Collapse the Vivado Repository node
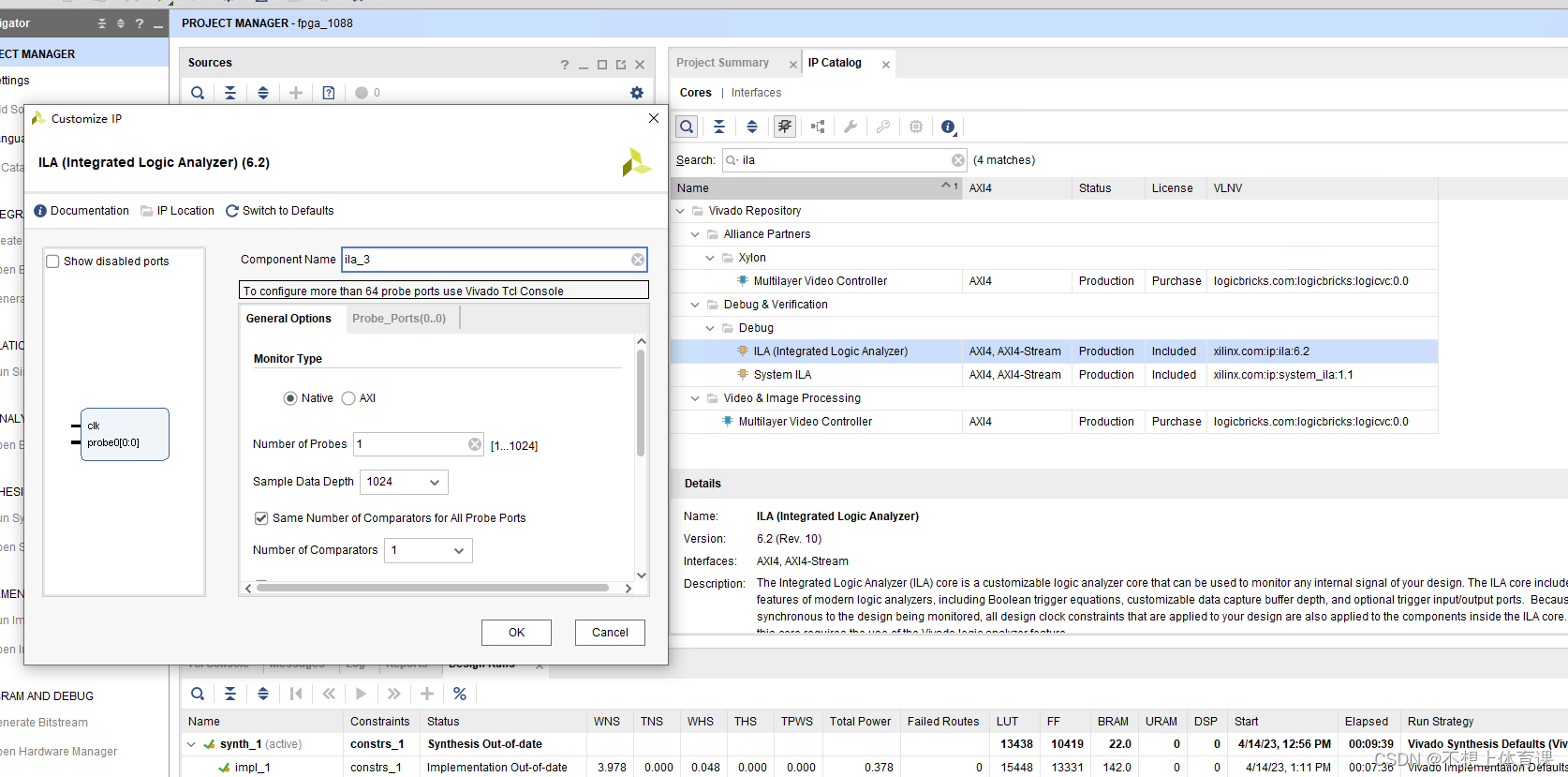This screenshot has height=777, width=1568. (681, 211)
